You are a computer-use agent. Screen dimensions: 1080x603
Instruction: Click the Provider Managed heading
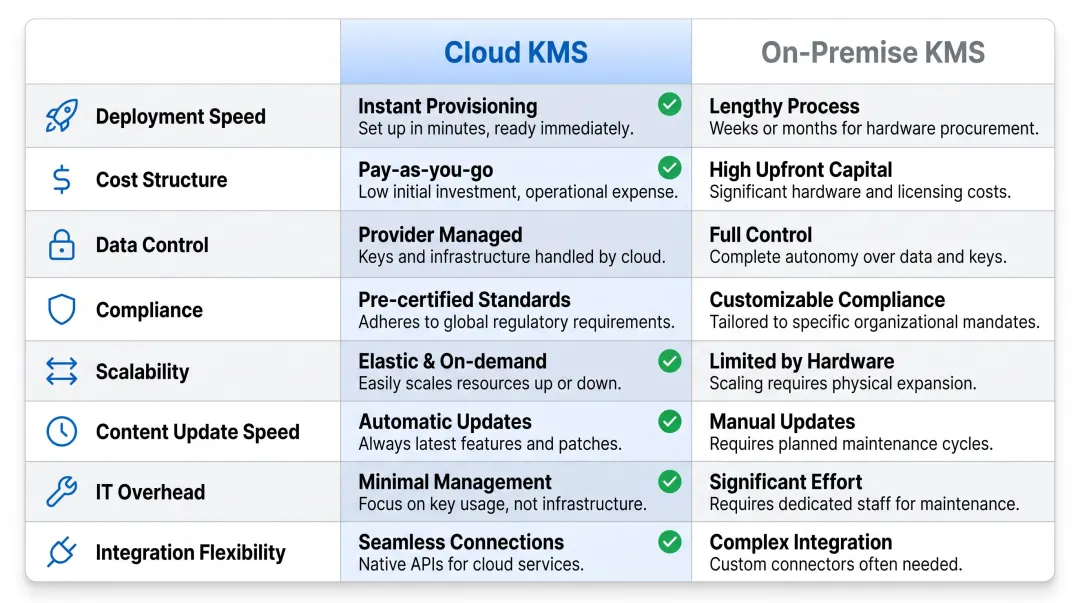[x=440, y=234]
